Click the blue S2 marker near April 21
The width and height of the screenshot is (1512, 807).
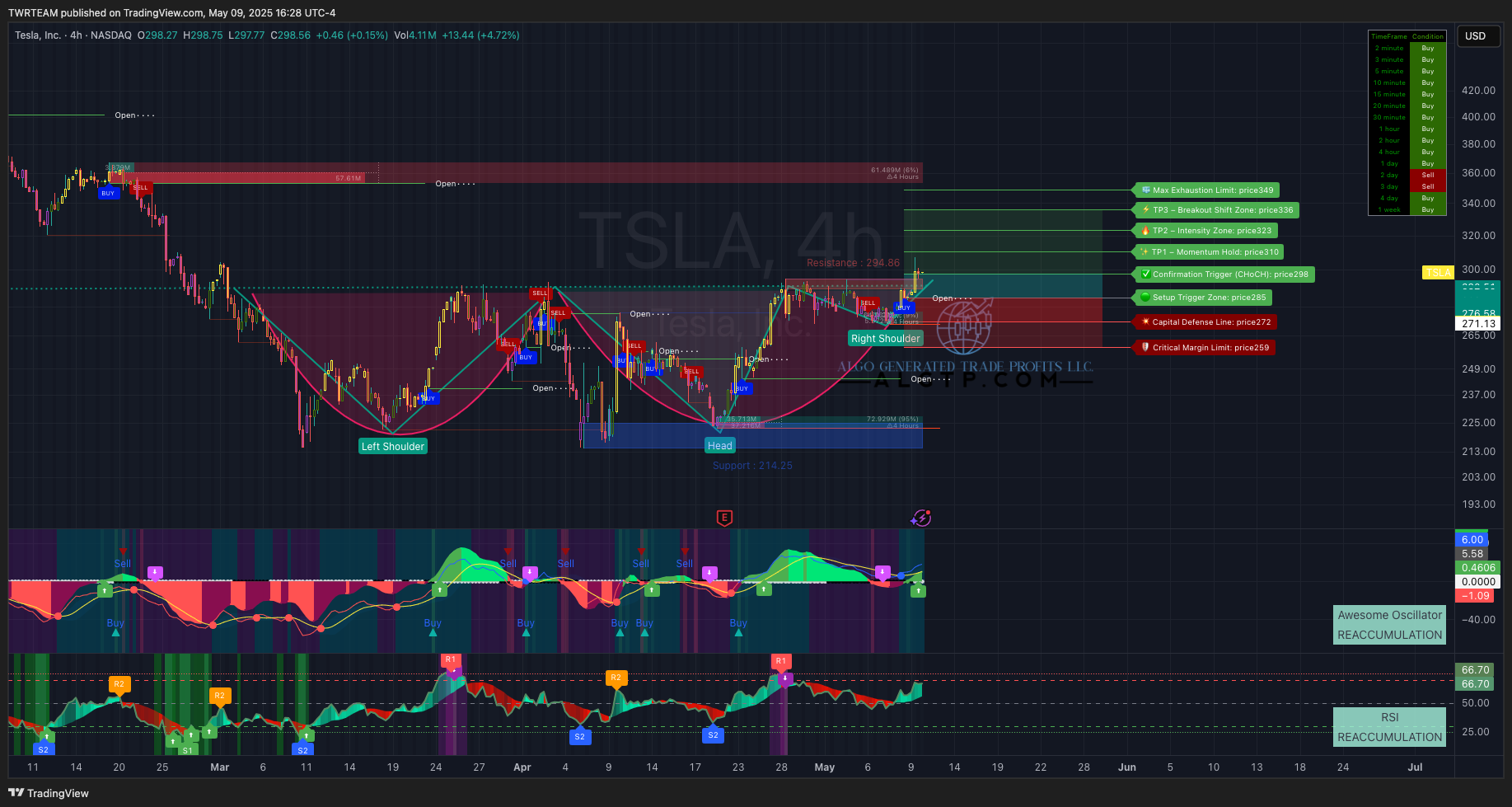pos(713,734)
